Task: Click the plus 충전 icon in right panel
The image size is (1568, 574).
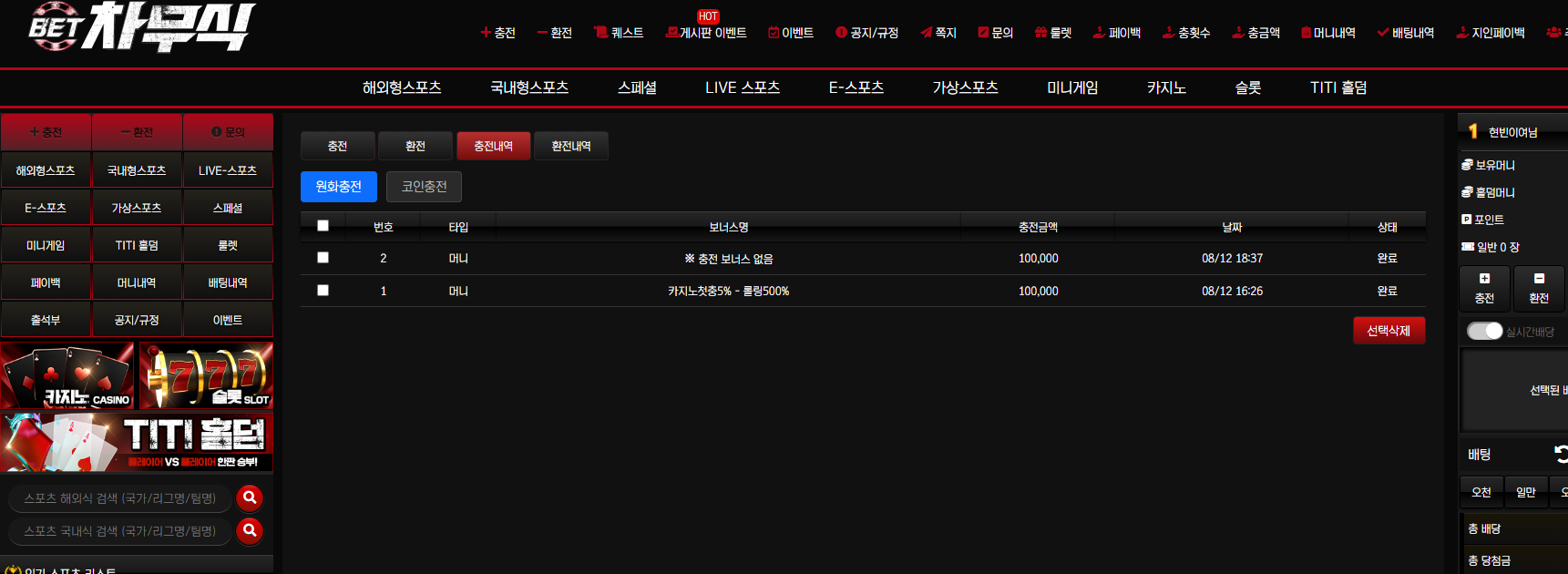Action: tap(1484, 279)
